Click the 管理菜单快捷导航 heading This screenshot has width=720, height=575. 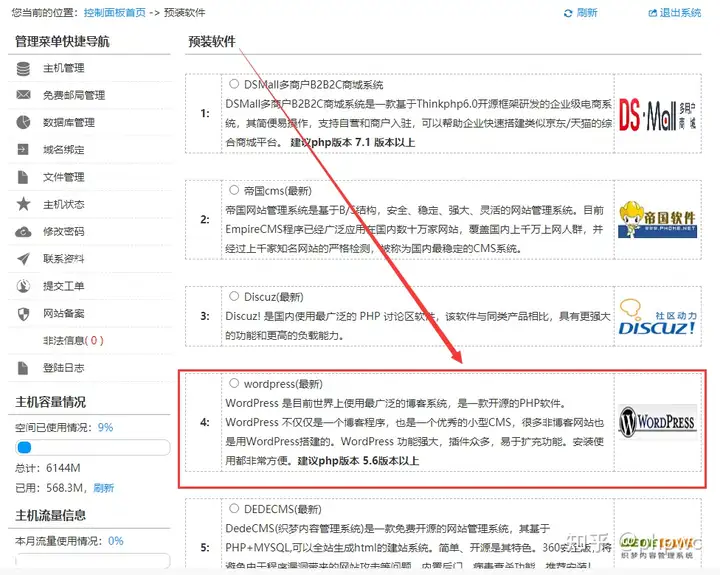[62, 41]
